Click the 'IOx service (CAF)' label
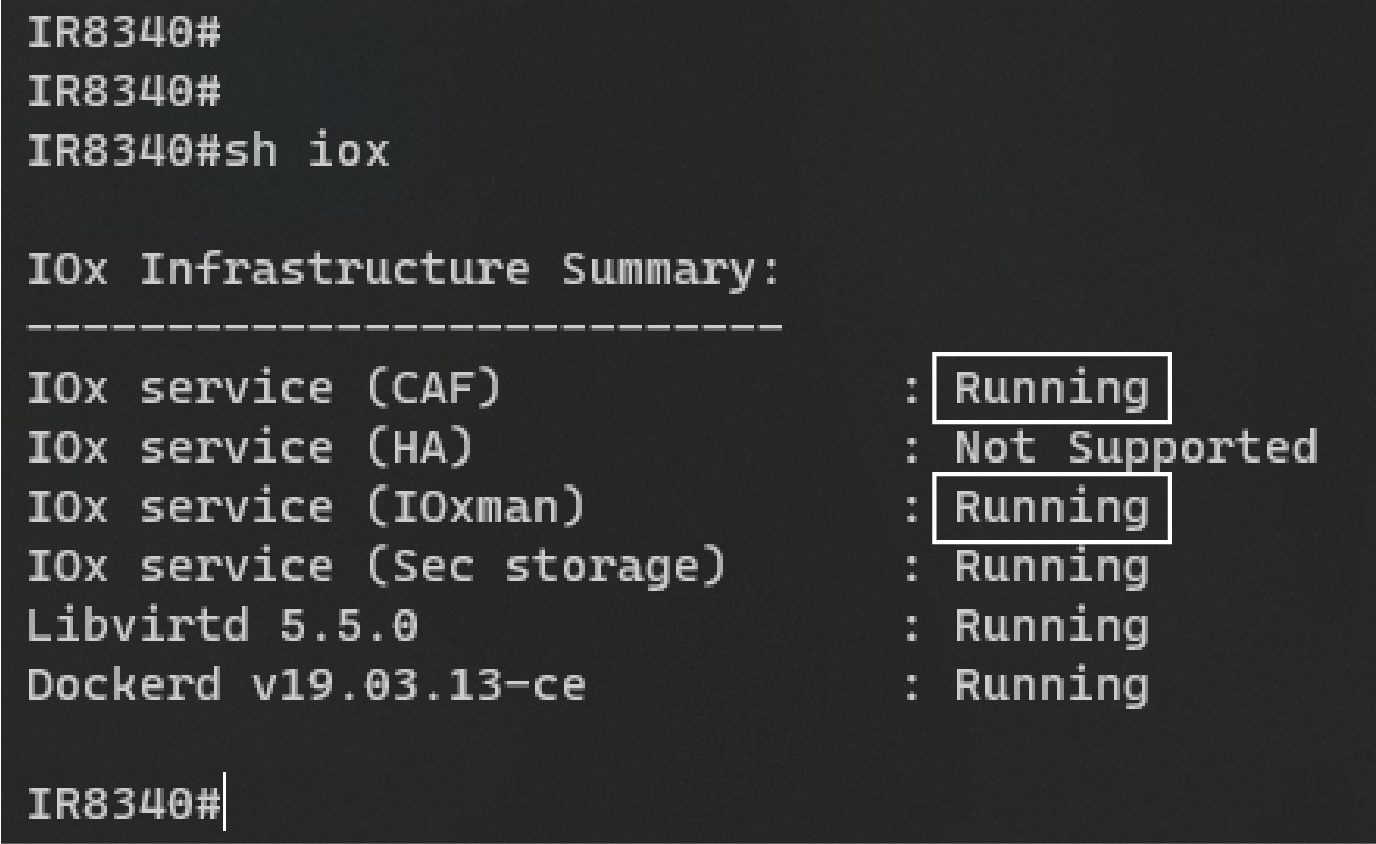This screenshot has height=844, width=1376. (x=264, y=389)
